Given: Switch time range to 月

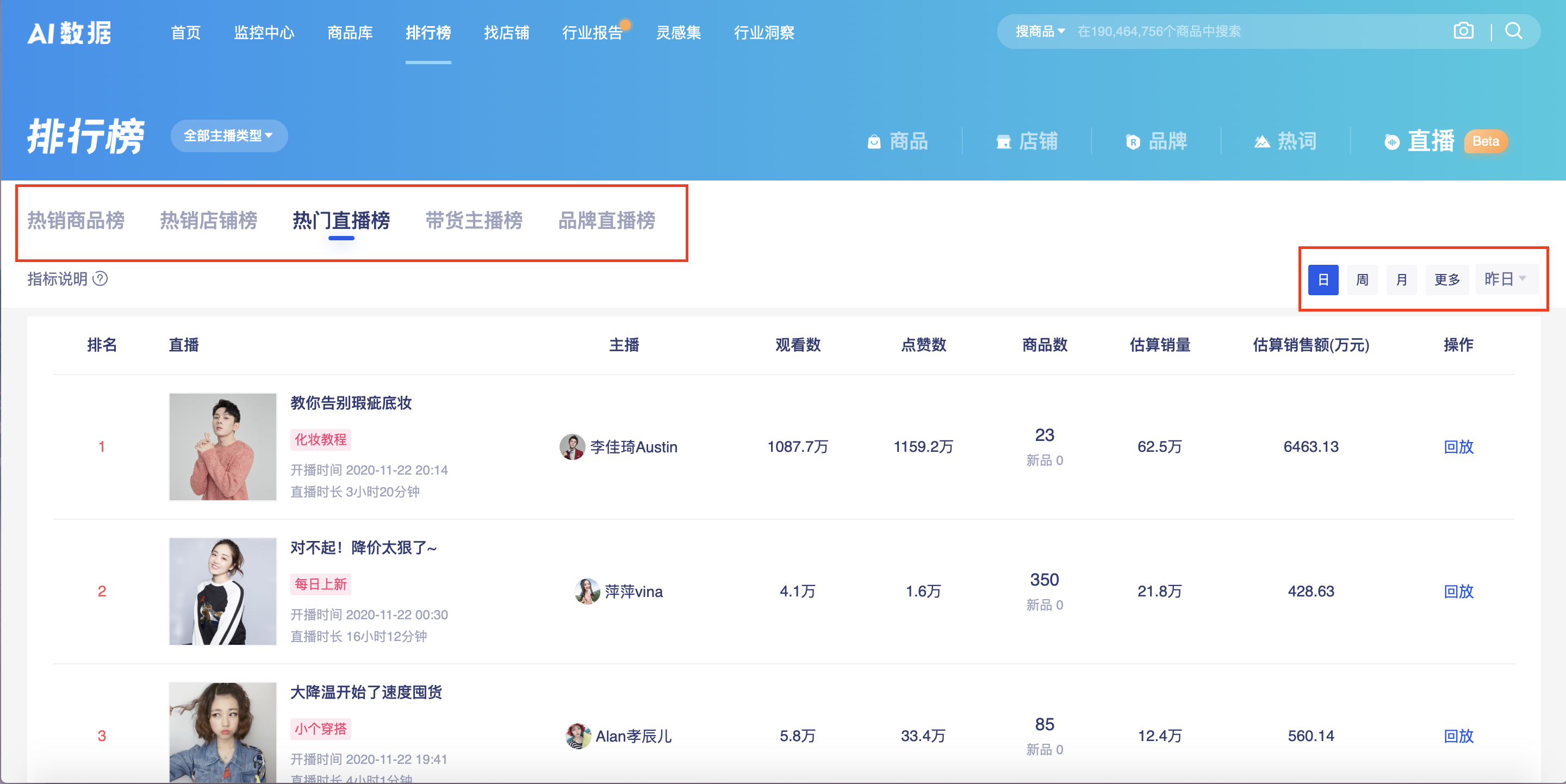Looking at the screenshot, I should click(1401, 279).
